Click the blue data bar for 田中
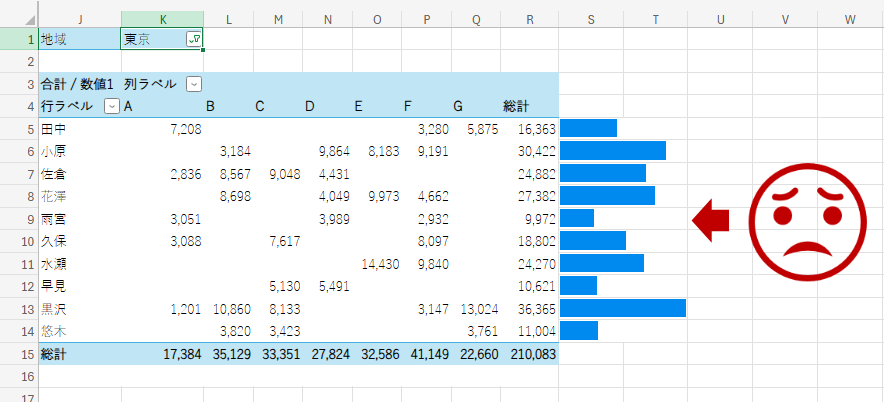 588,128
